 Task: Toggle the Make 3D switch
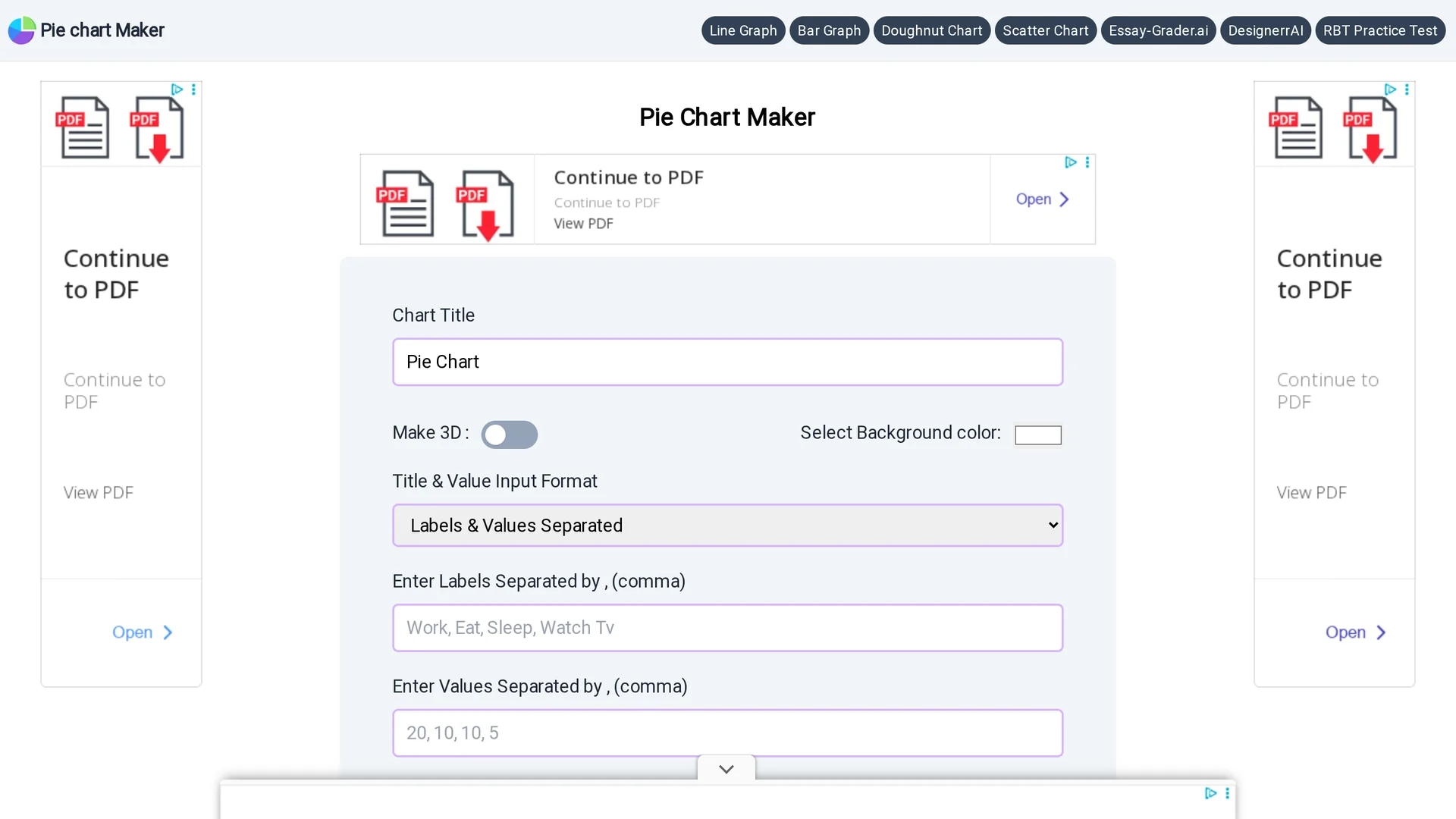(510, 435)
